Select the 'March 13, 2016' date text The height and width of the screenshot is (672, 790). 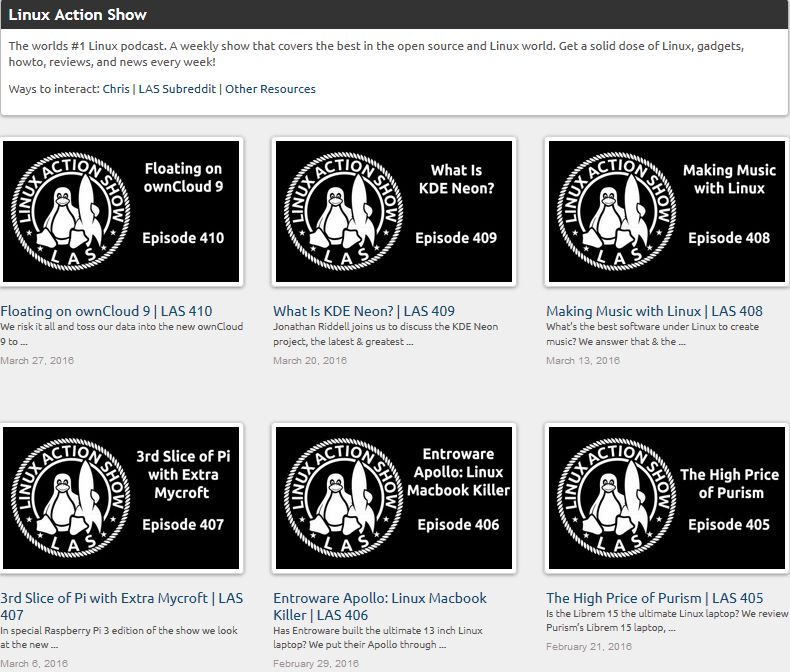(x=583, y=361)
